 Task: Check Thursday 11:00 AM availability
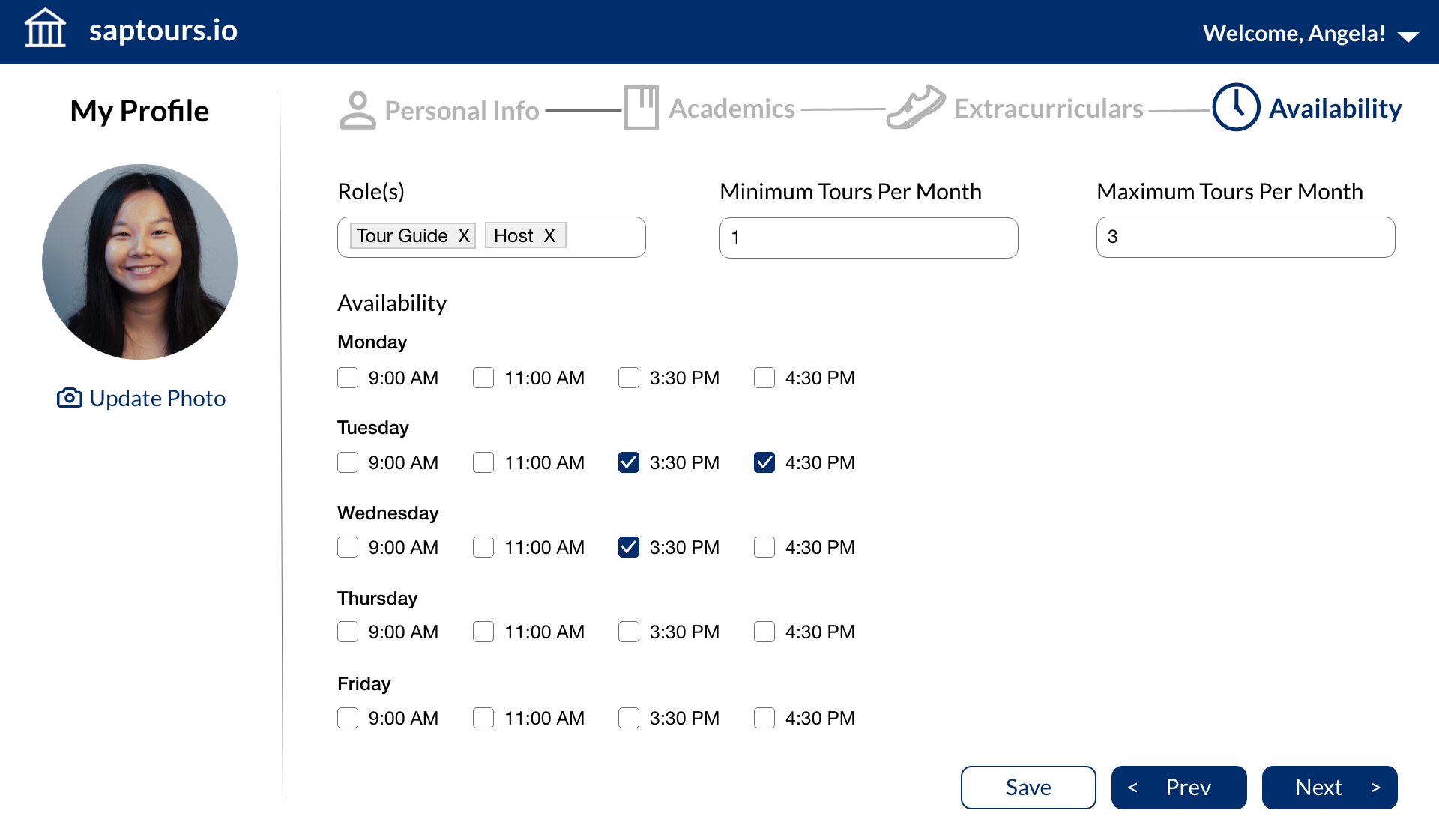(483, 632)
